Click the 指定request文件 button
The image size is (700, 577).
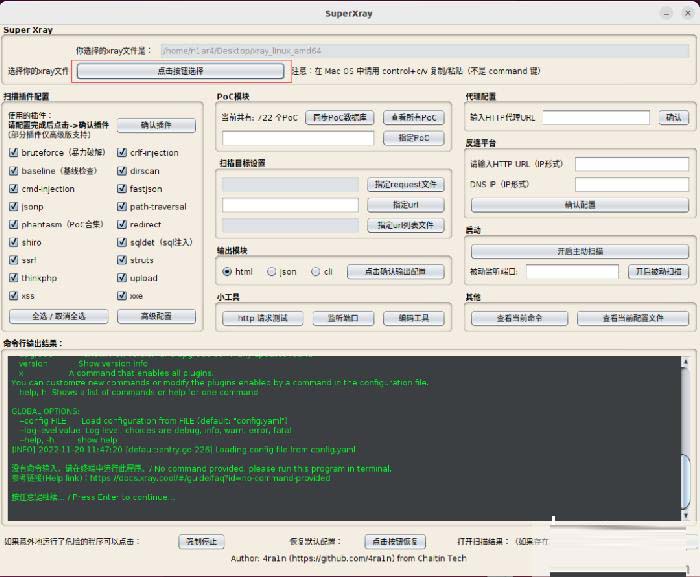click(406, 184)
